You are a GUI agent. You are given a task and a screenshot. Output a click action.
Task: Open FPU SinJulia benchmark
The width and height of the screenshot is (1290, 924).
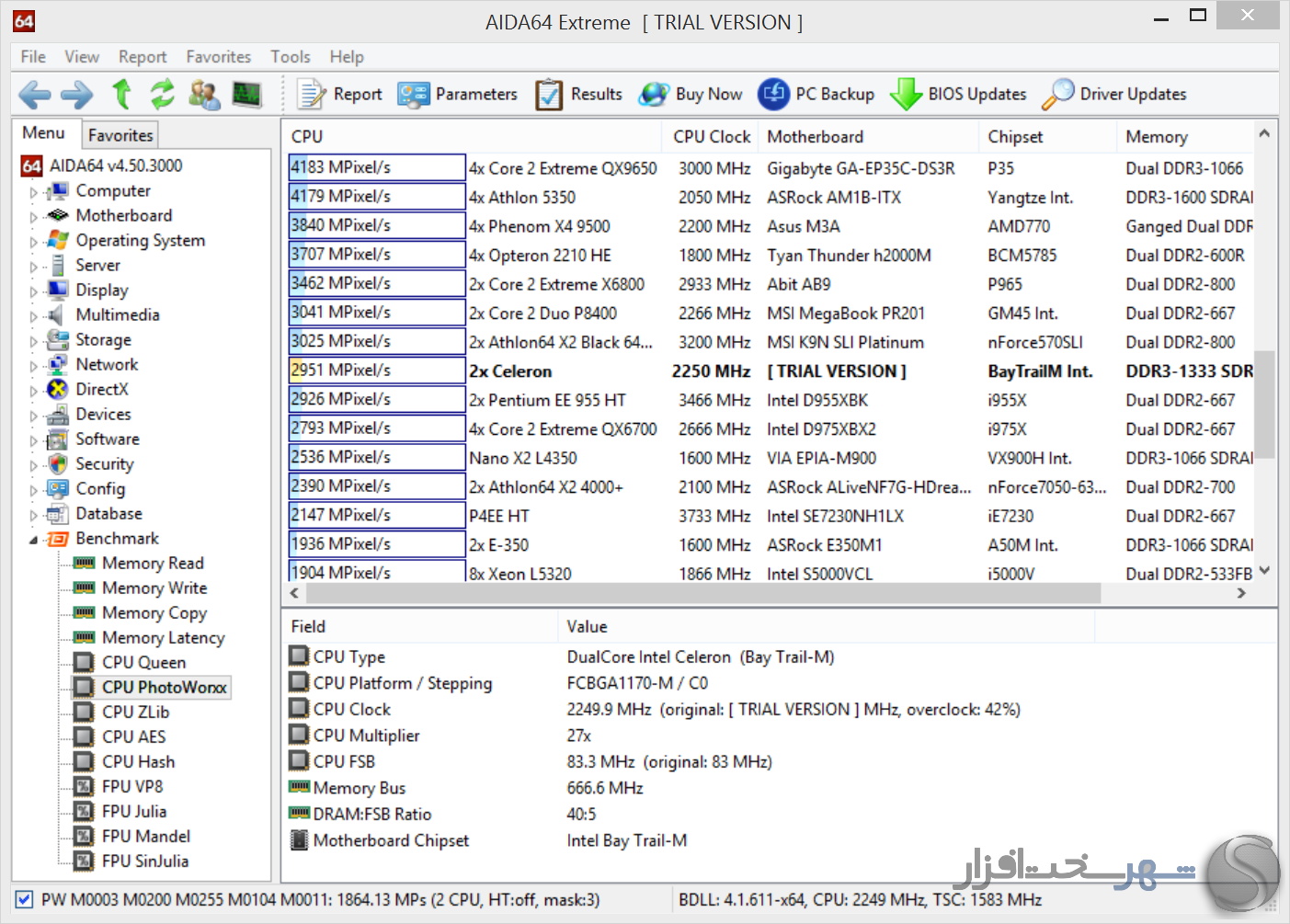(x=131, y=861)
